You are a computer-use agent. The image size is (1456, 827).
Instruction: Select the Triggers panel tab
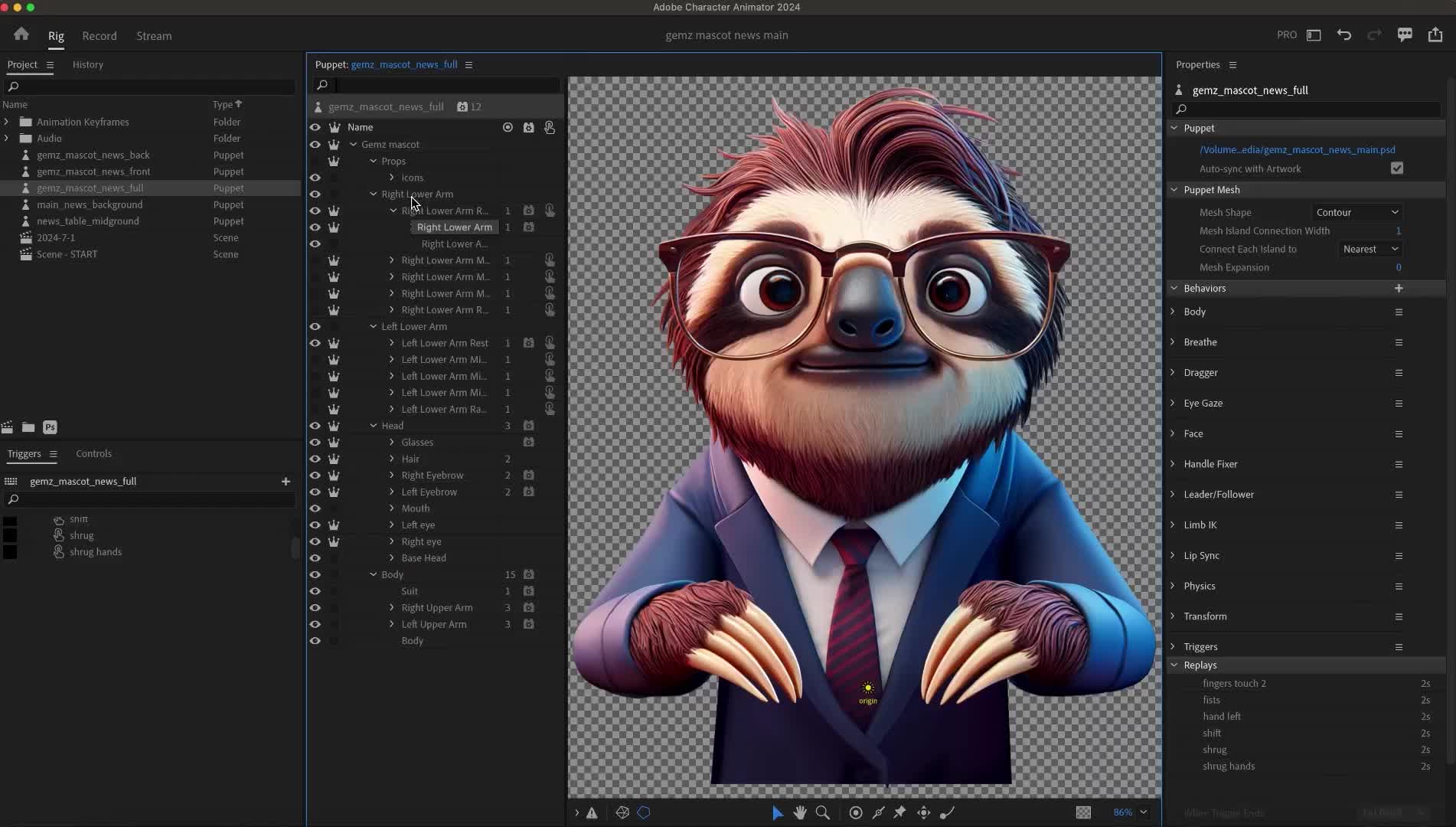coord(24,454)
